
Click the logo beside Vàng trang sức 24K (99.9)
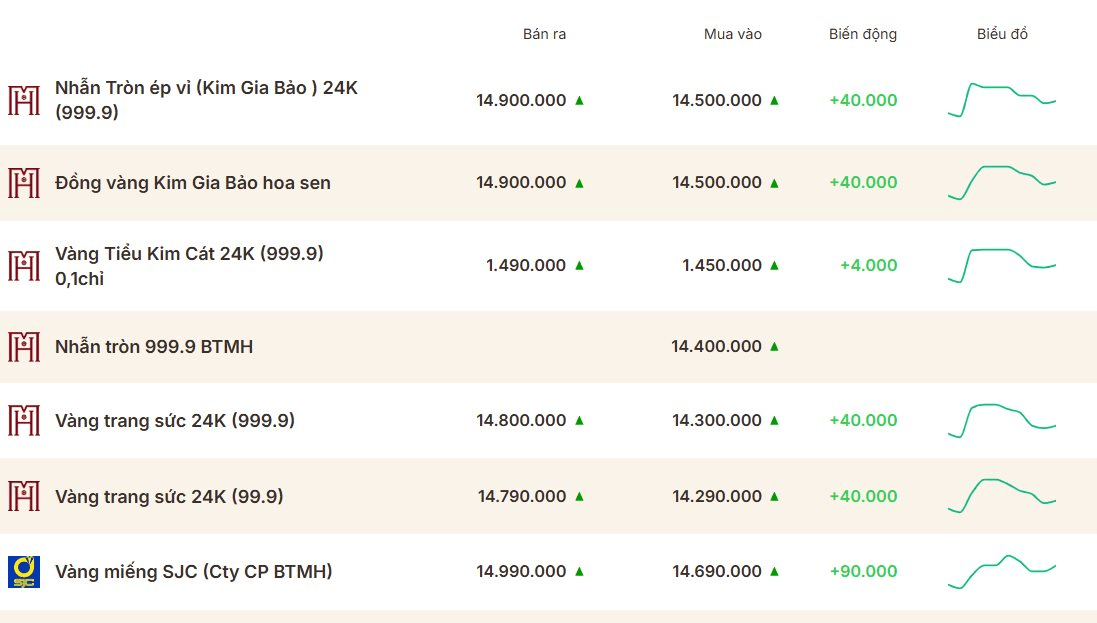24,496
